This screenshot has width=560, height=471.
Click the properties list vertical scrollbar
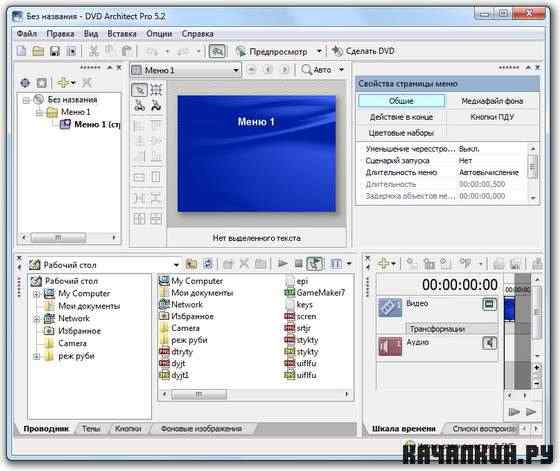tap(532, 173)
